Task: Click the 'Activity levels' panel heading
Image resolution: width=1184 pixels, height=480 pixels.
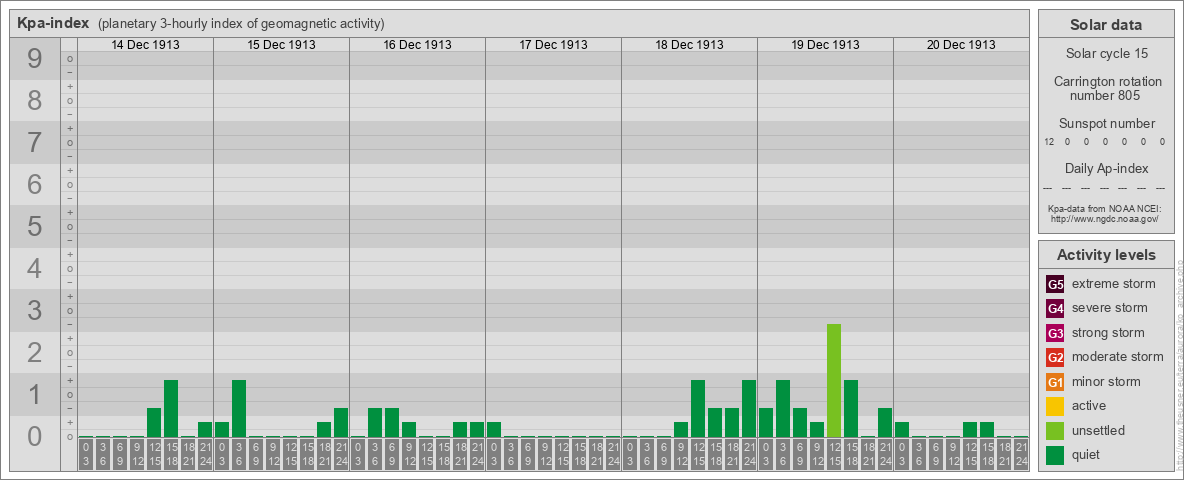Action: coord(1106,255)
